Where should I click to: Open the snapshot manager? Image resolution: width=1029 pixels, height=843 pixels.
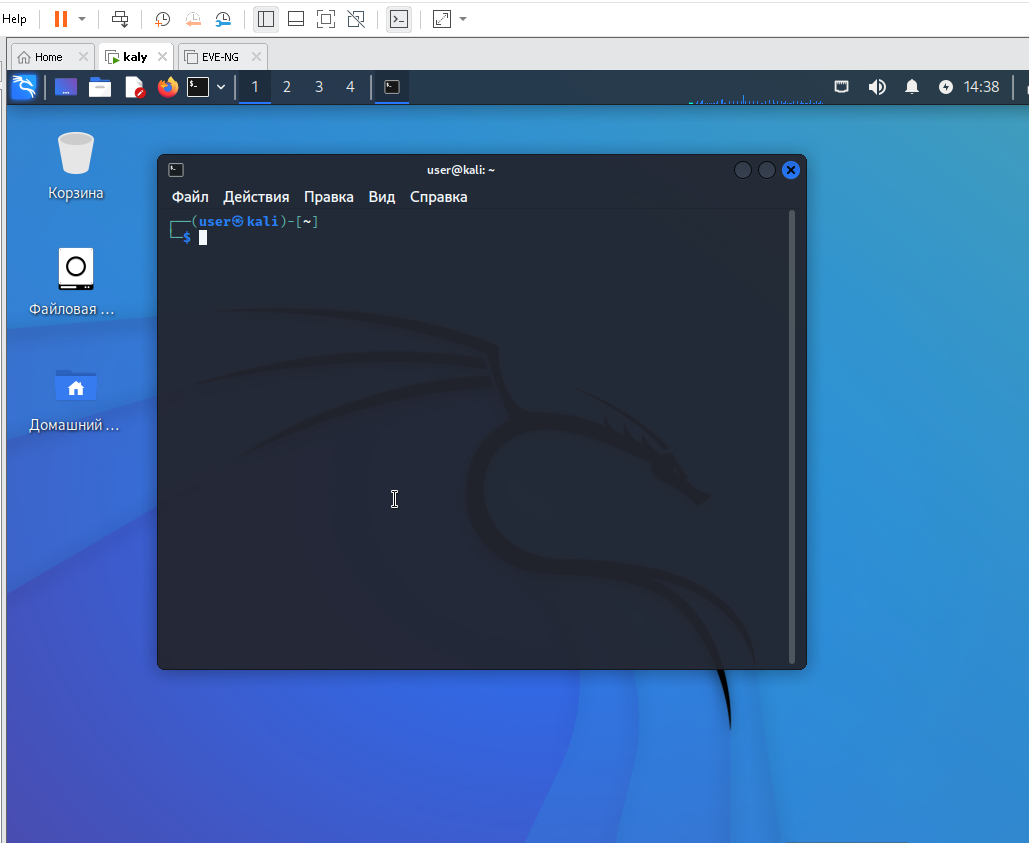pos(223,19)
